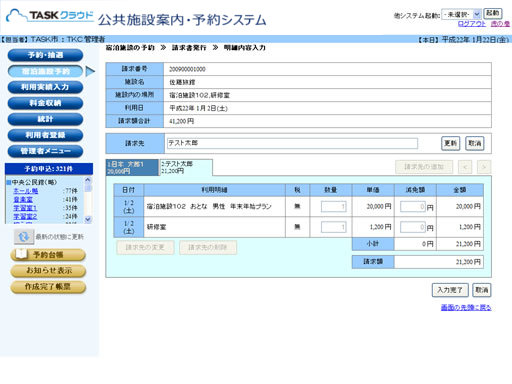Open the 統計 menu
Screen dimensions: 512x384
pyautogui.click(x=45, y=119)
